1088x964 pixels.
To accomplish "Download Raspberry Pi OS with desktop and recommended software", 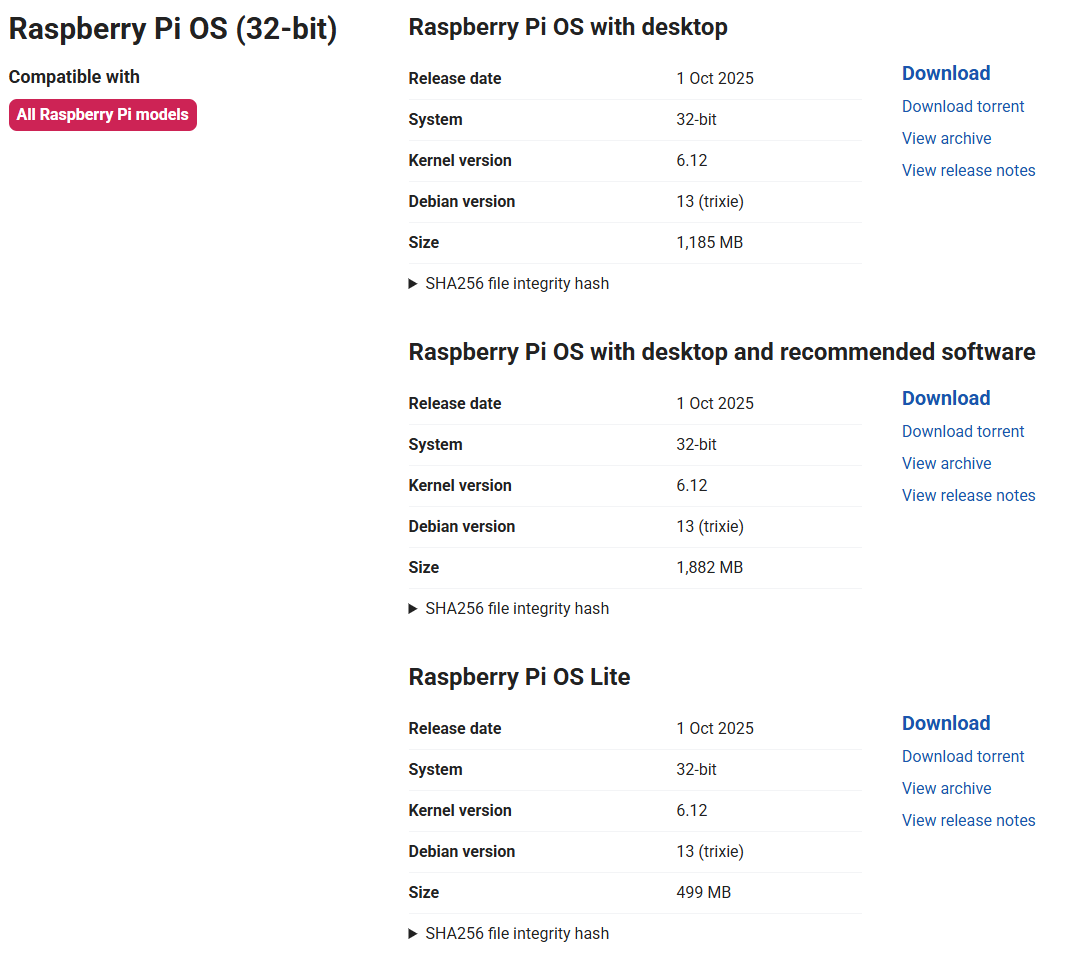I will point(946,398).
